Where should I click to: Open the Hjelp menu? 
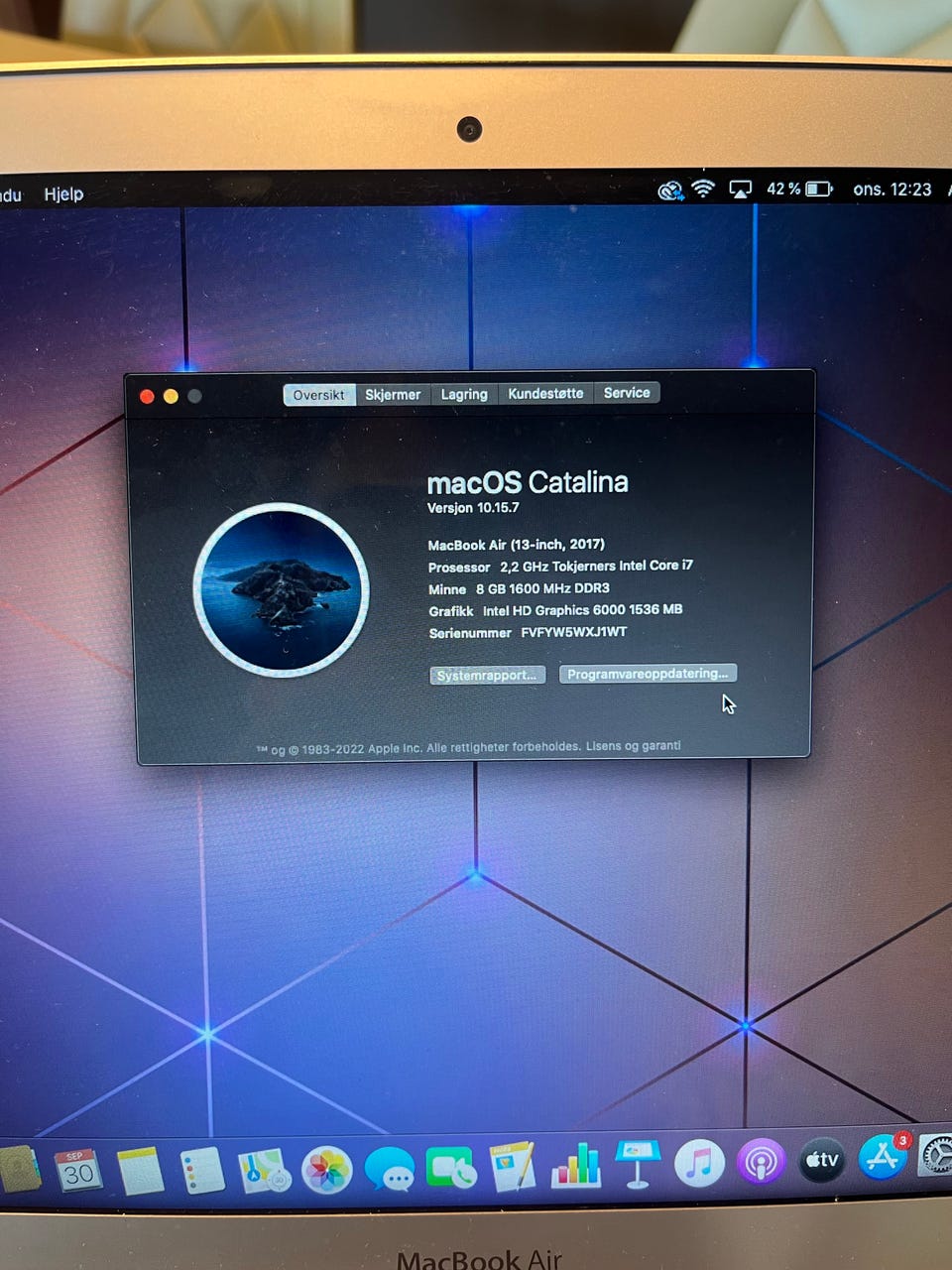point(63,193)
